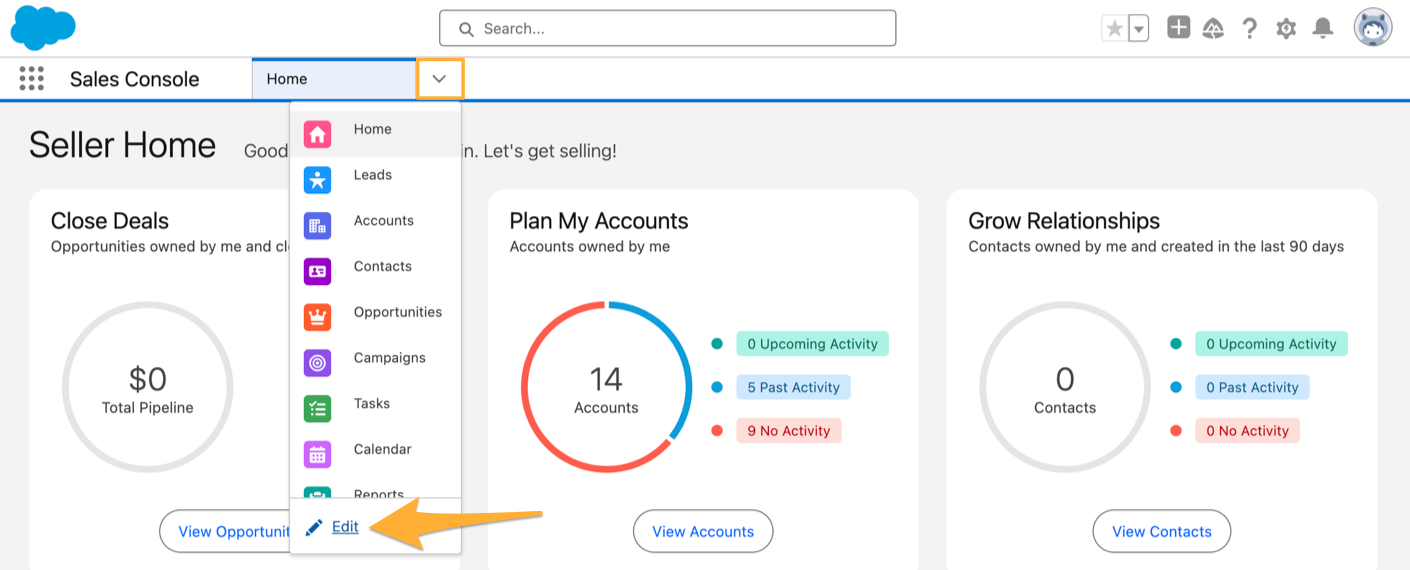Click into the global Search field
The height and width of the screenshot is (570, 1410).
[667, 28]
